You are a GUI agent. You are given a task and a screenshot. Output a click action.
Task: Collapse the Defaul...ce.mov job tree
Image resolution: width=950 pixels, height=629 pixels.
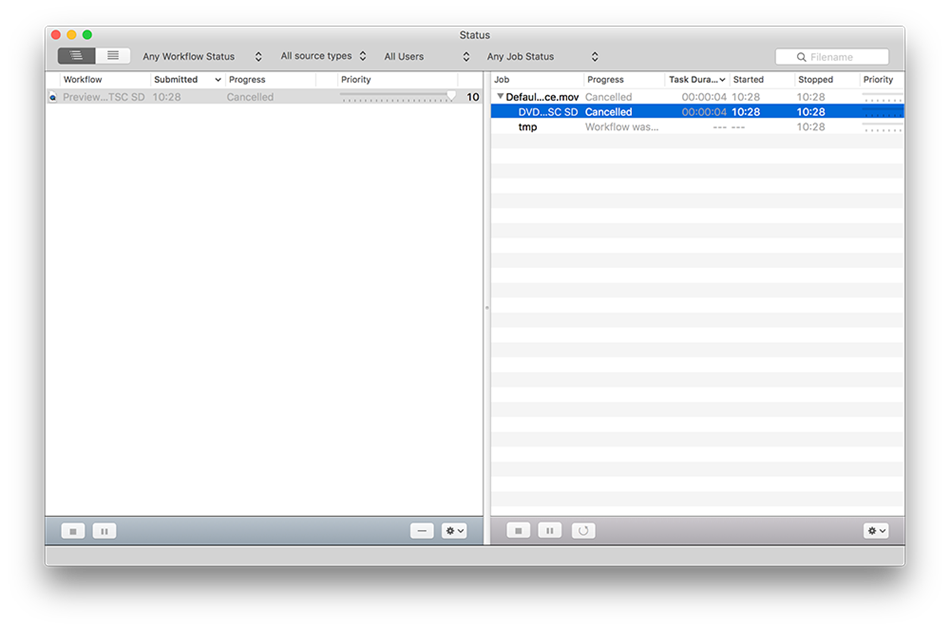coord(500,97)
